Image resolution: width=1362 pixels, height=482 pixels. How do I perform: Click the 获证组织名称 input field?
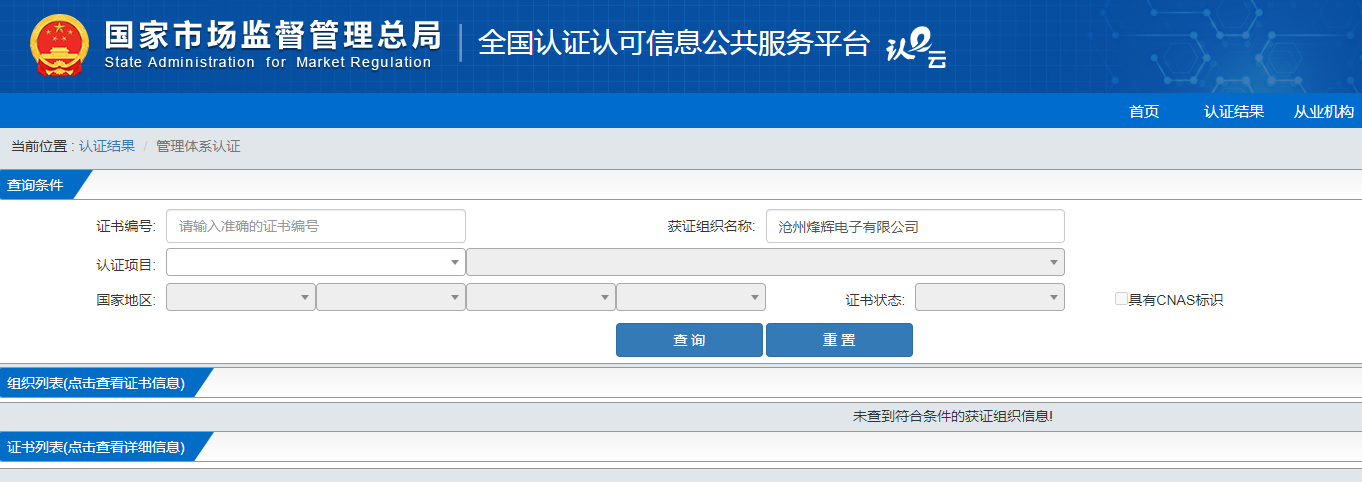click(915, 226)
